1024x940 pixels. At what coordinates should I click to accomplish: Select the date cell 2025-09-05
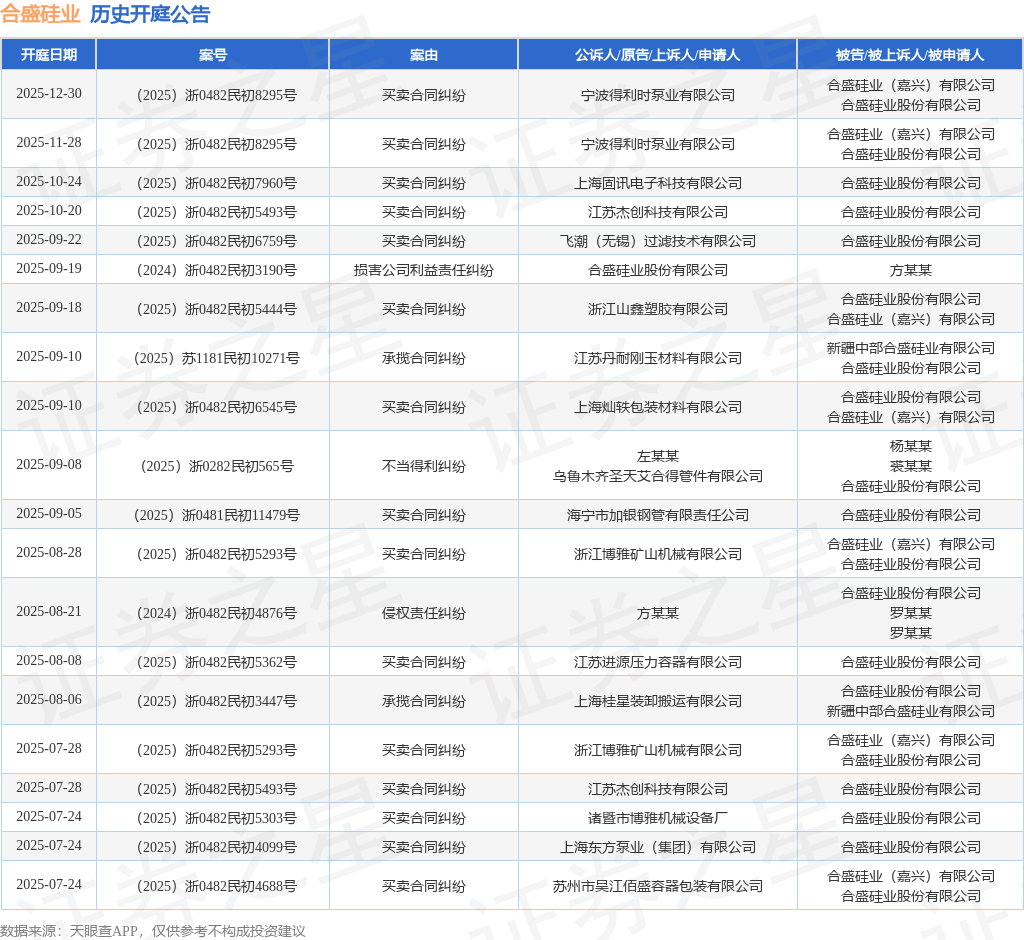point(49,513)
